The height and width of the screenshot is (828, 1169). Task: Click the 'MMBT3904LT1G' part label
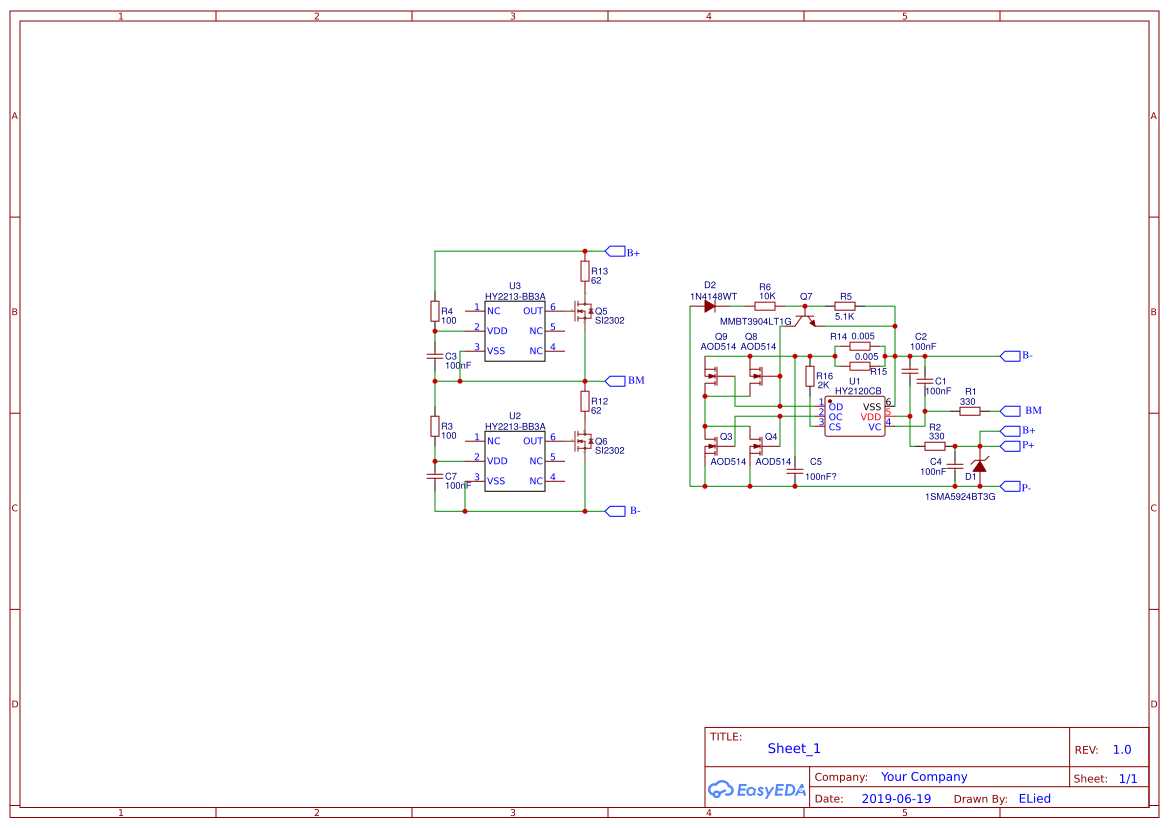[755, 322]
